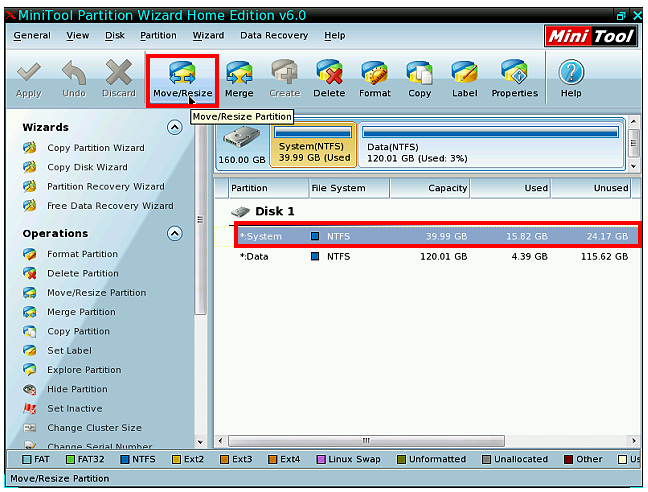Collapse the Wizards section chevron
Viewport: 648px width, 492px height.
pyautogui.click(x=174, y=127)
